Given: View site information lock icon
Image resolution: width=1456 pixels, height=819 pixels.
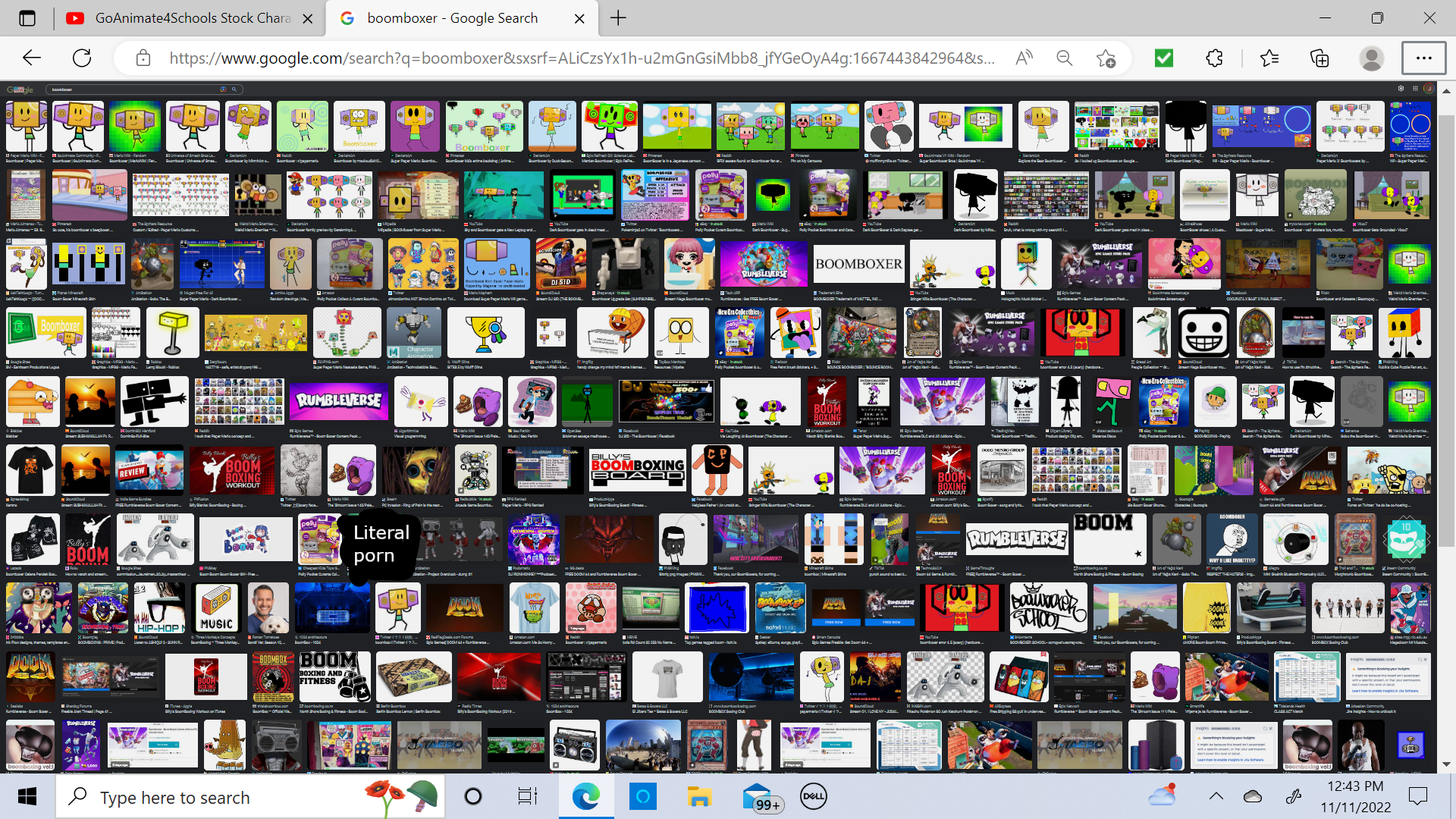Looking at the screenshot, I should click(x=143, y=58).
